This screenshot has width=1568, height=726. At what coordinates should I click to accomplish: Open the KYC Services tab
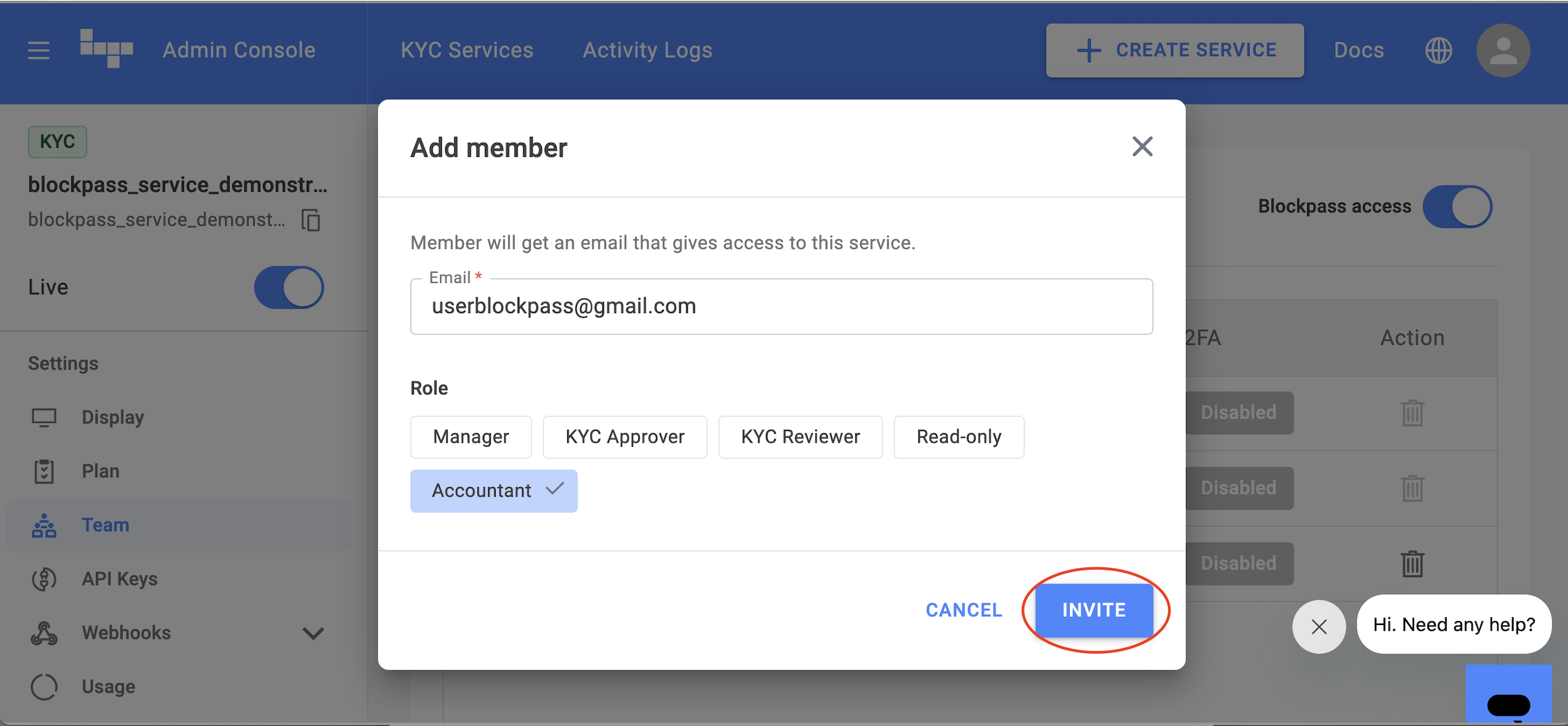pos(466,50)
